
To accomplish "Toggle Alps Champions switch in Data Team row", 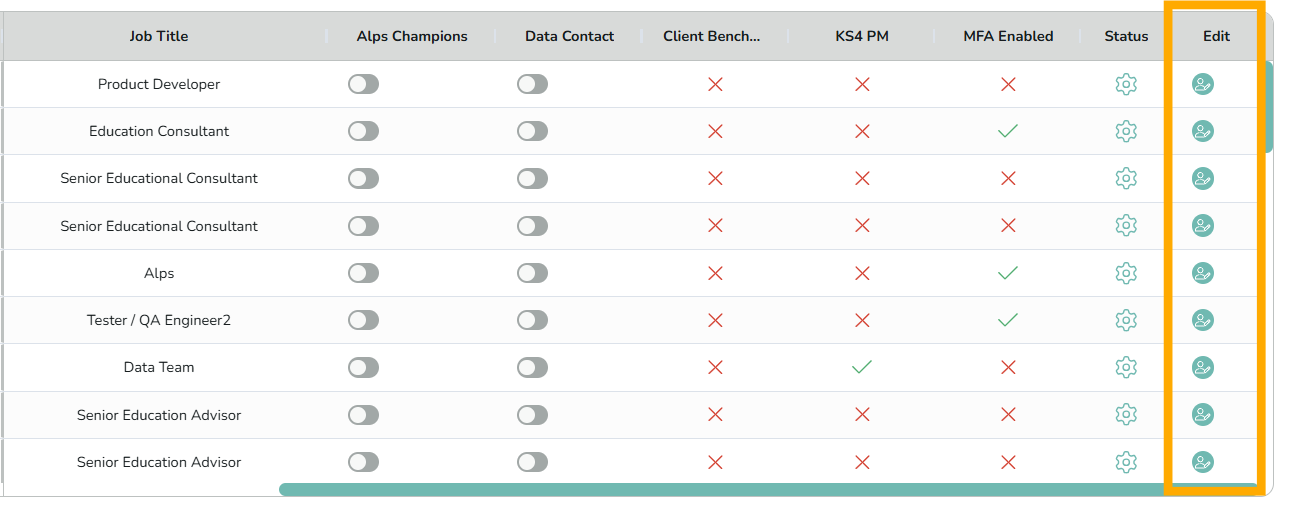I will pos(364,367).
